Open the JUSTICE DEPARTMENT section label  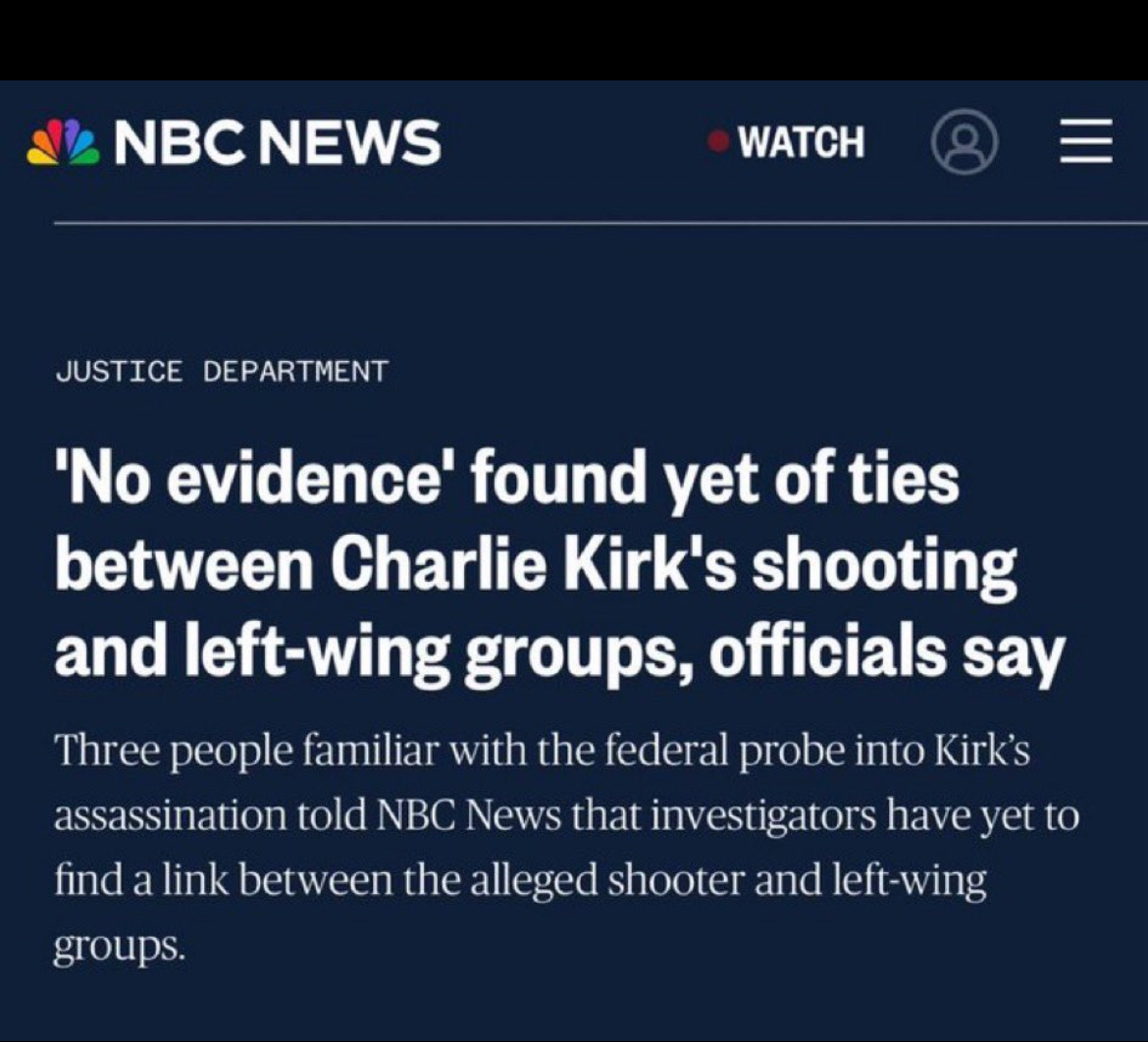pos(222,372)
